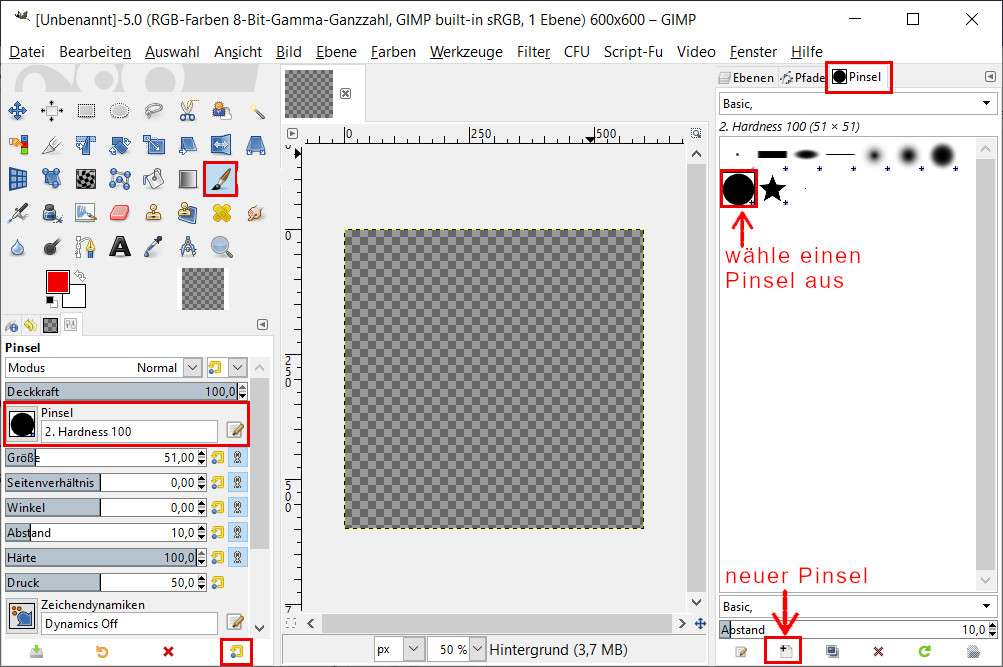Switch to the Pfade tab
1003x667 pixels.
(803, 77)
